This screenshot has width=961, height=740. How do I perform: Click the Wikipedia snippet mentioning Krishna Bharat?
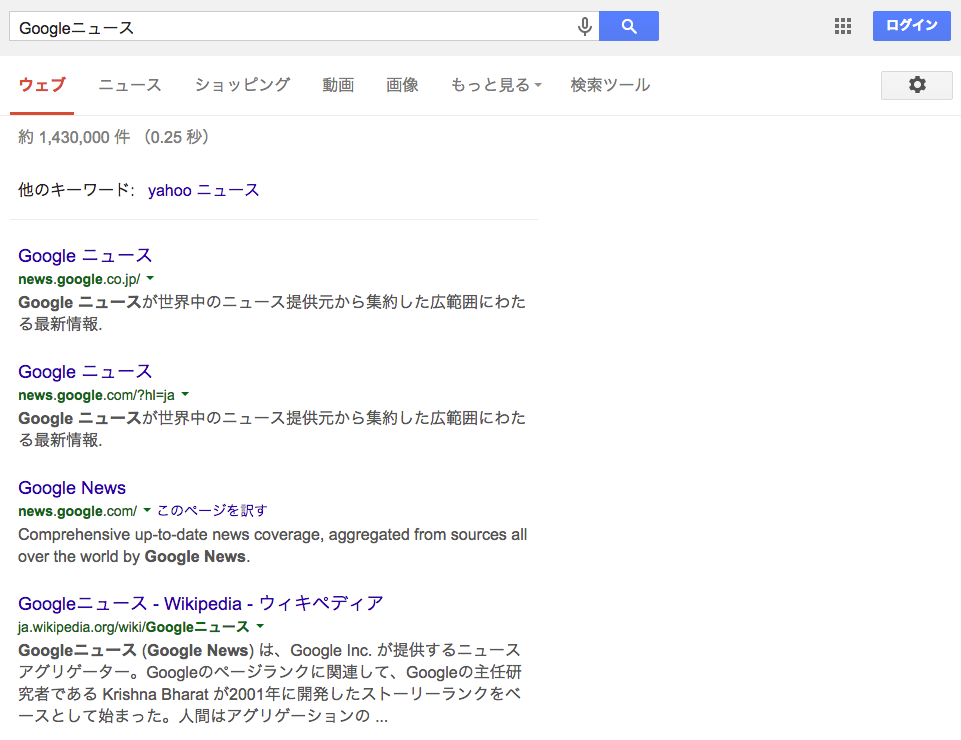point(270,682)
